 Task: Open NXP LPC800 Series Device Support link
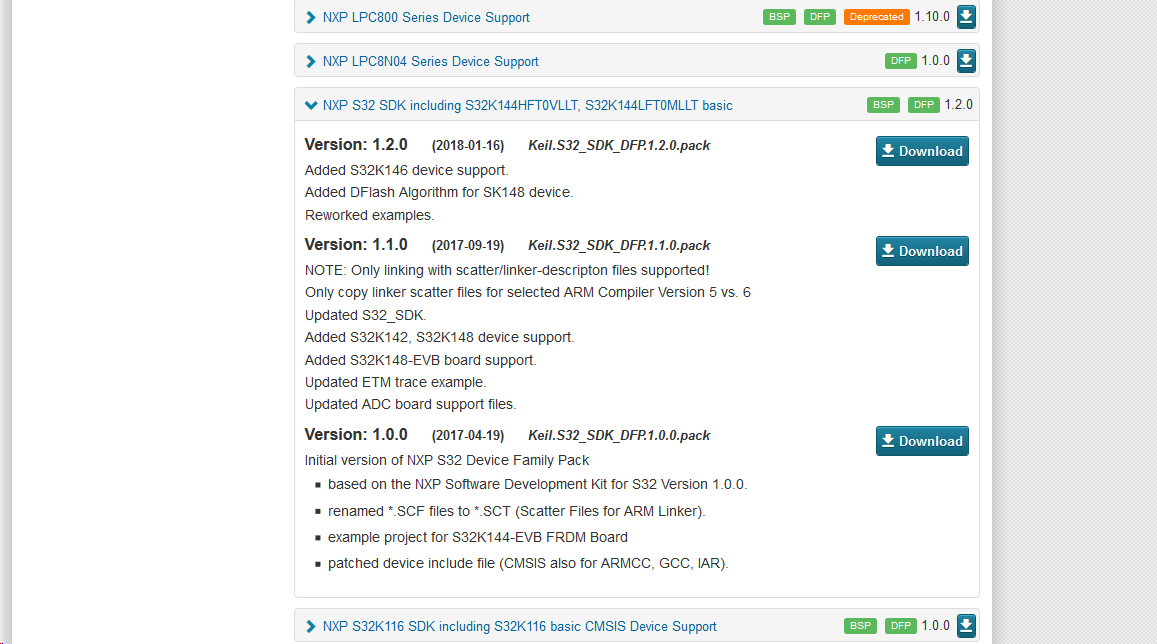pos(426,18)
